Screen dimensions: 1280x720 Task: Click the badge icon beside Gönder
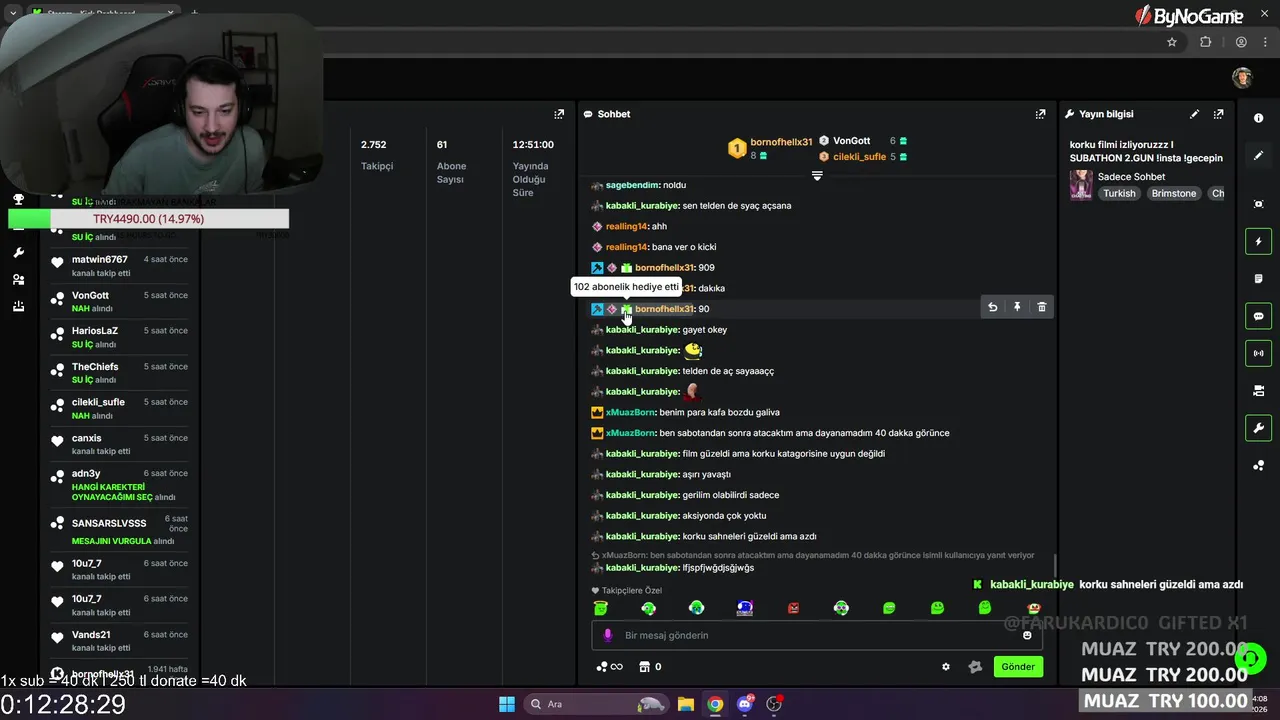[975, 667]
